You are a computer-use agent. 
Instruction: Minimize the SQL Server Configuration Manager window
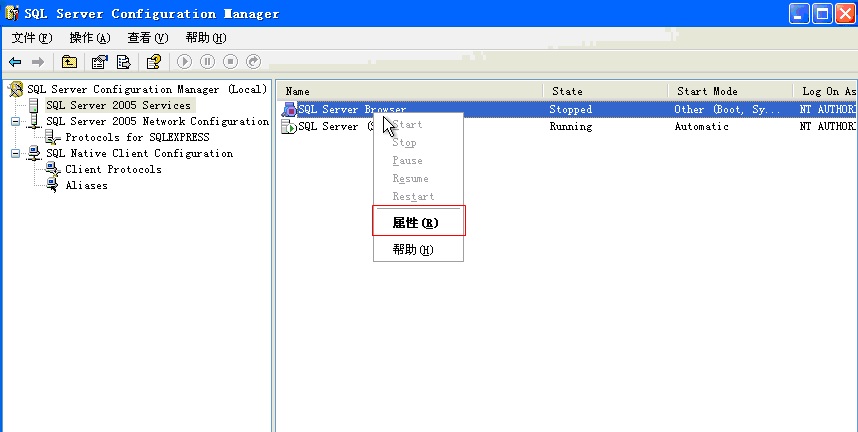point(799,14)
